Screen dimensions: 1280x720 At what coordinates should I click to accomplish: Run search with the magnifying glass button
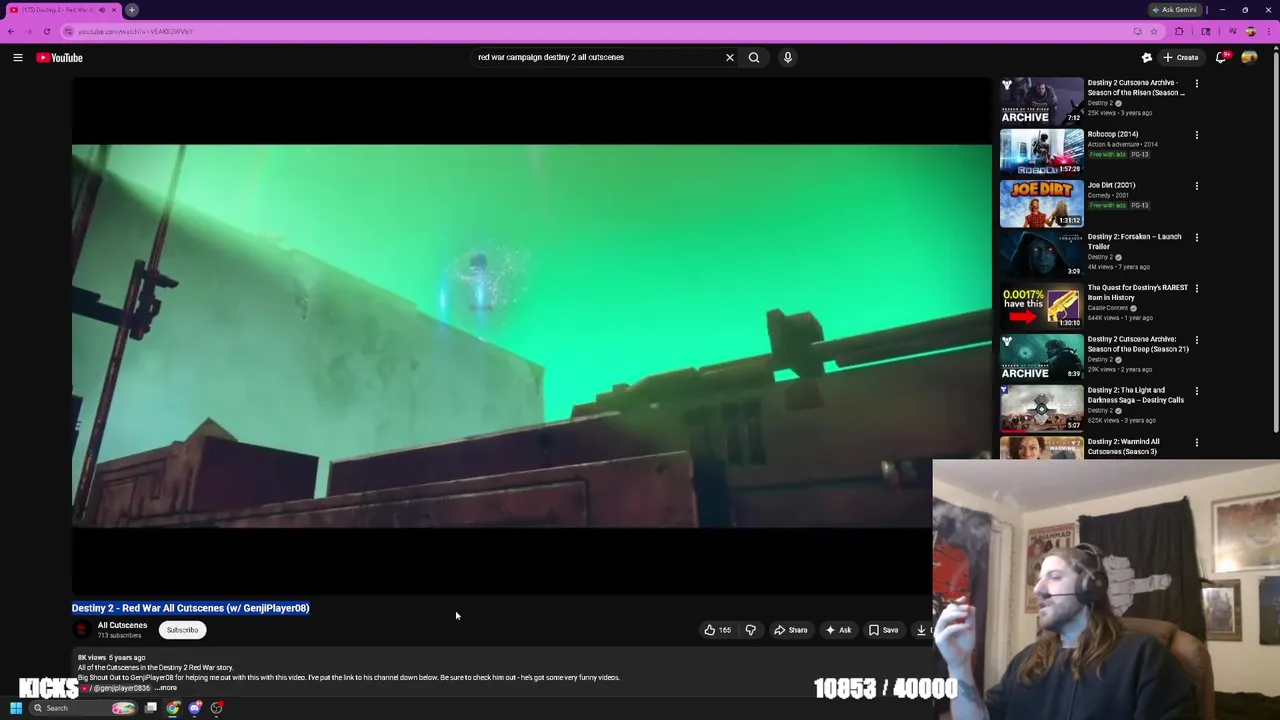click(754, 57)
